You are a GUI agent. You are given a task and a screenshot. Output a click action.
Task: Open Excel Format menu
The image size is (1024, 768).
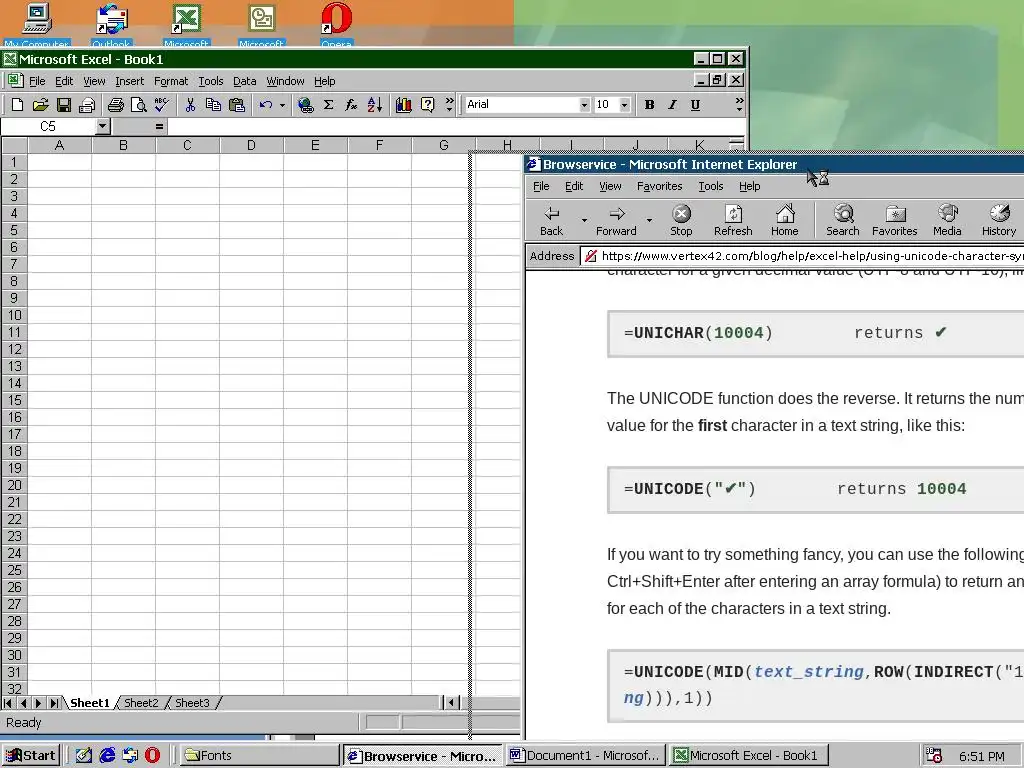click(170, 81)
